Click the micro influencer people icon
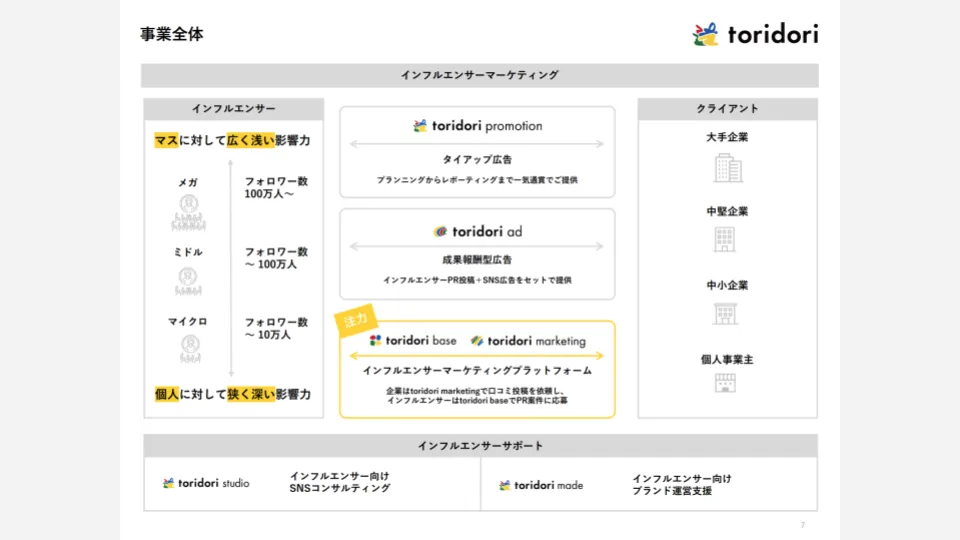The height and width of the screenshot is (540, 960). tap(188, 347)
